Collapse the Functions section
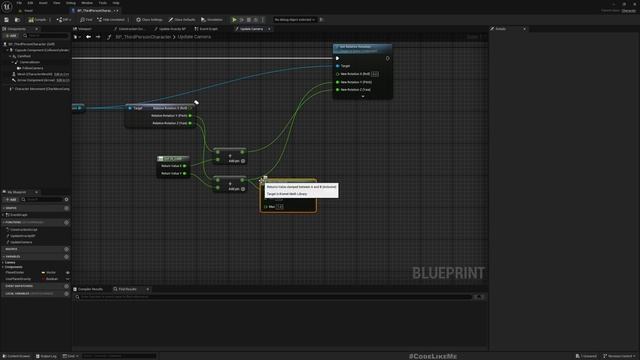Screen dimensions: 640x360 click(4, 222)
